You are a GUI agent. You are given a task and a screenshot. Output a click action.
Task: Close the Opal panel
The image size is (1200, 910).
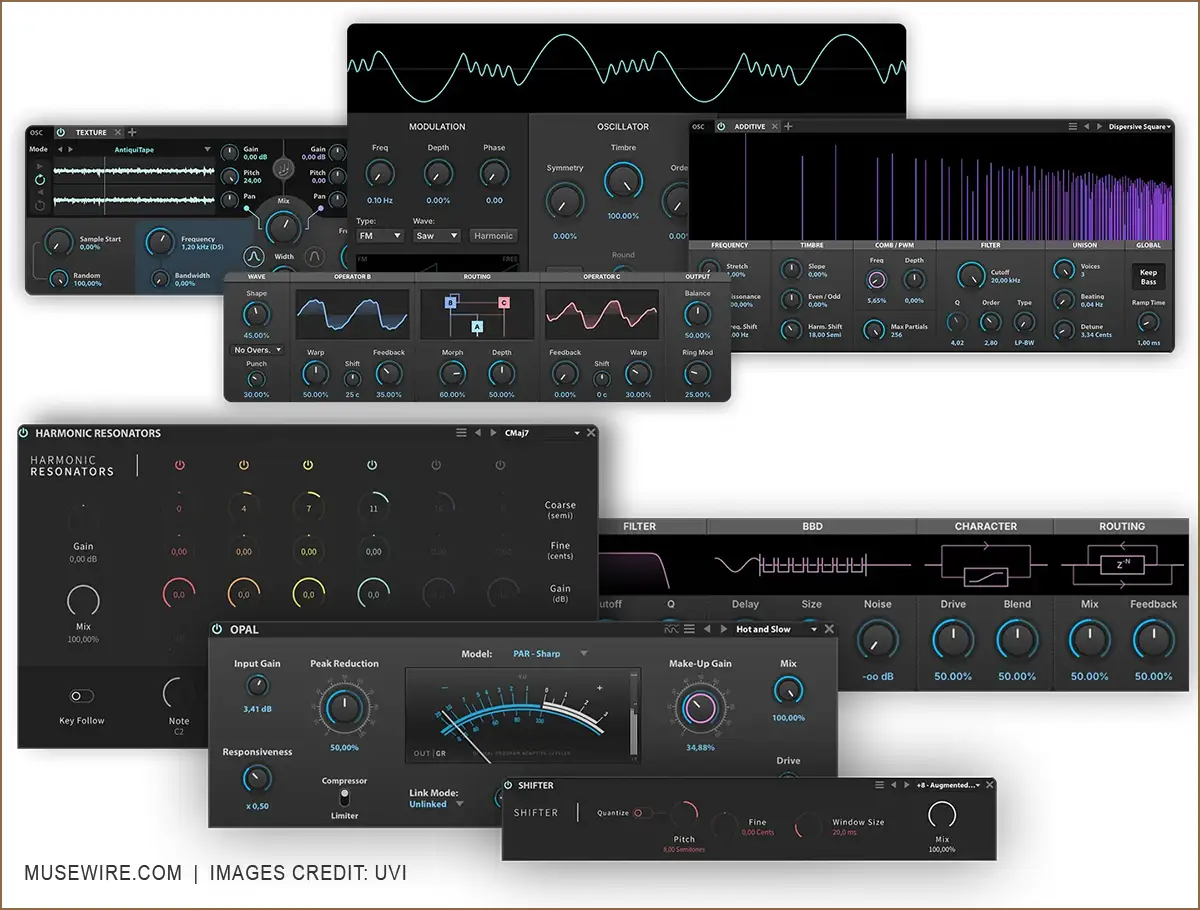click(829, 630)
